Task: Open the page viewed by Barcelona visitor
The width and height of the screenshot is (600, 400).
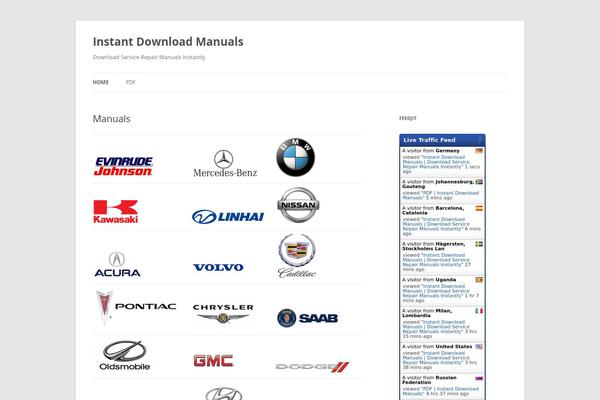Action: pos(437,224)
